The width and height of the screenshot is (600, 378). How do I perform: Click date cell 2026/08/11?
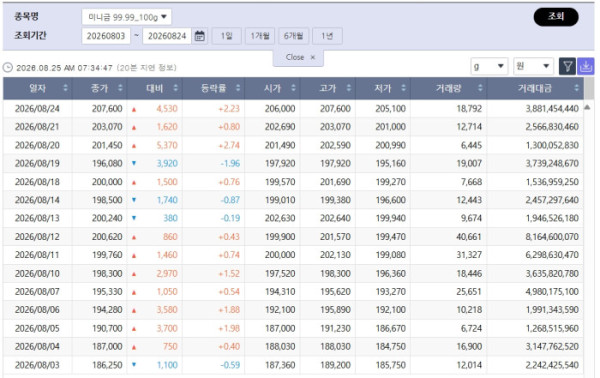[37, 255]
